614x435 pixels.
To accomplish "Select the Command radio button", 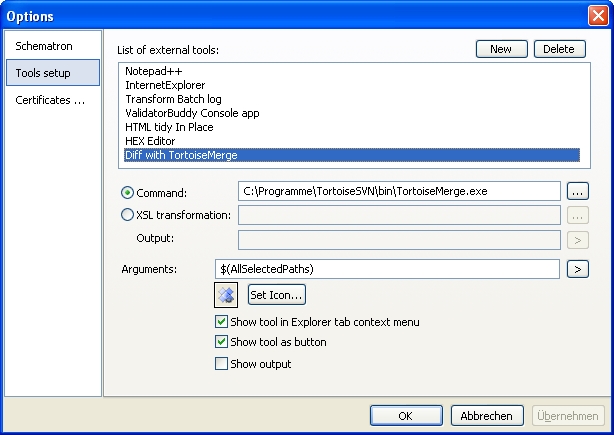I will pos(127,193).
